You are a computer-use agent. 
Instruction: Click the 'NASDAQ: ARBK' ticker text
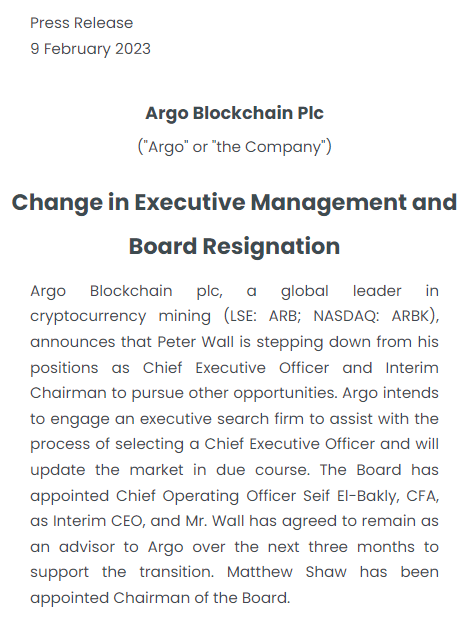coord(371,316)
